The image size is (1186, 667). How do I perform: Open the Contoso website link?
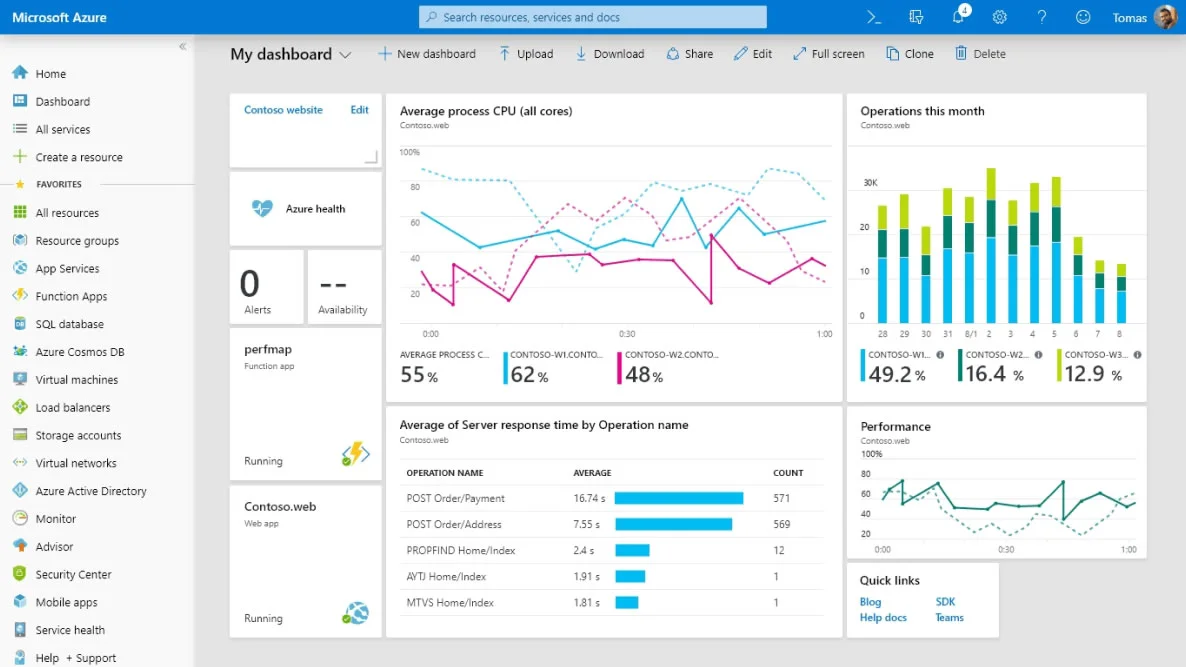283,110
